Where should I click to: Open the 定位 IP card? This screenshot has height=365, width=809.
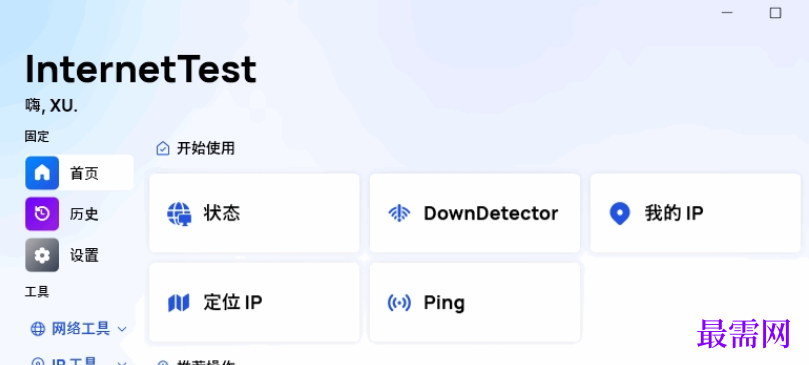tap(254, 303)
